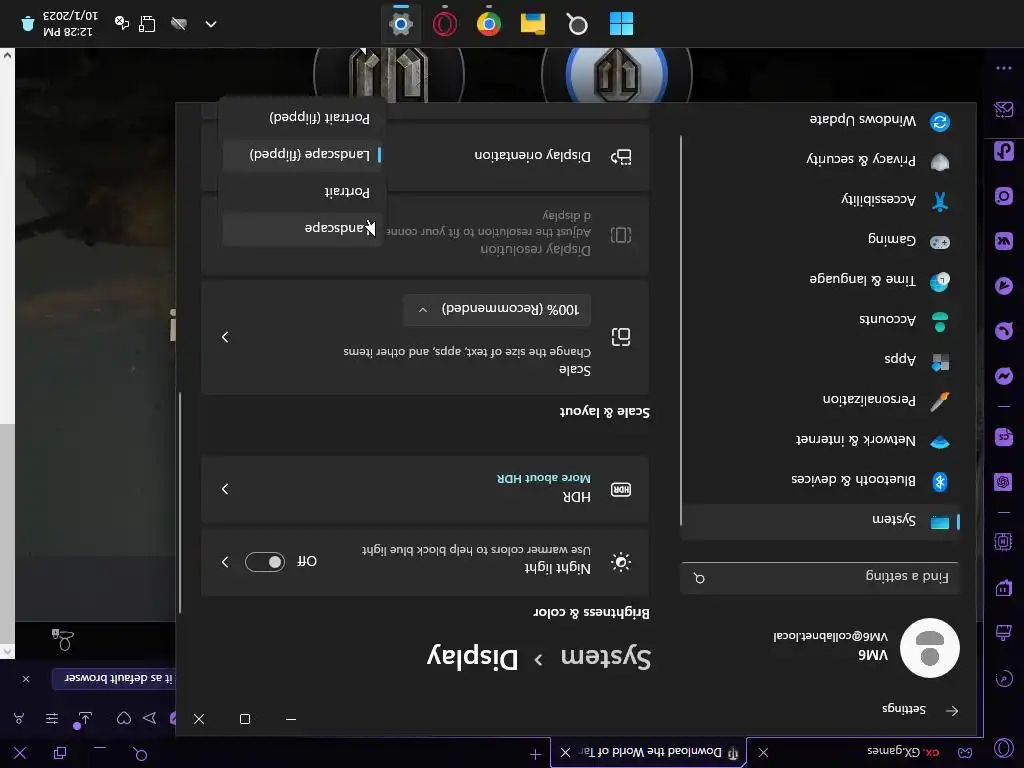The height and width of the screenshot is (768, 1024).
Task: Open ChatGPT in the Opera sidebar
Action: tap(1004, 482)
